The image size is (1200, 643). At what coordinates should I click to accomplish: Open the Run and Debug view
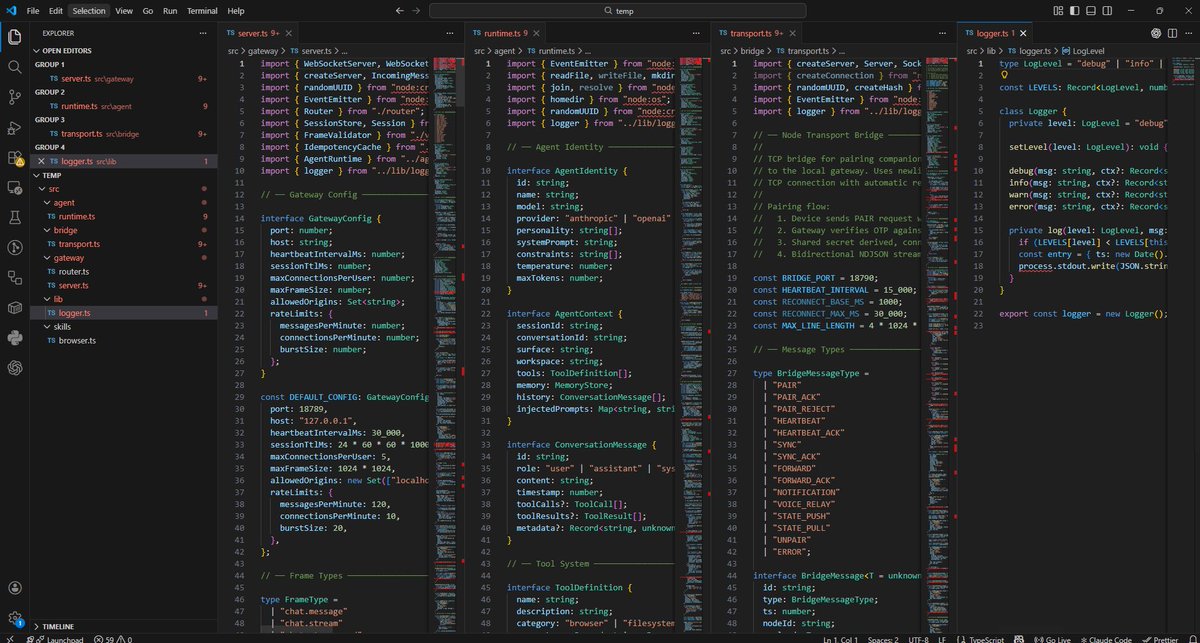[x=15, y=127]
